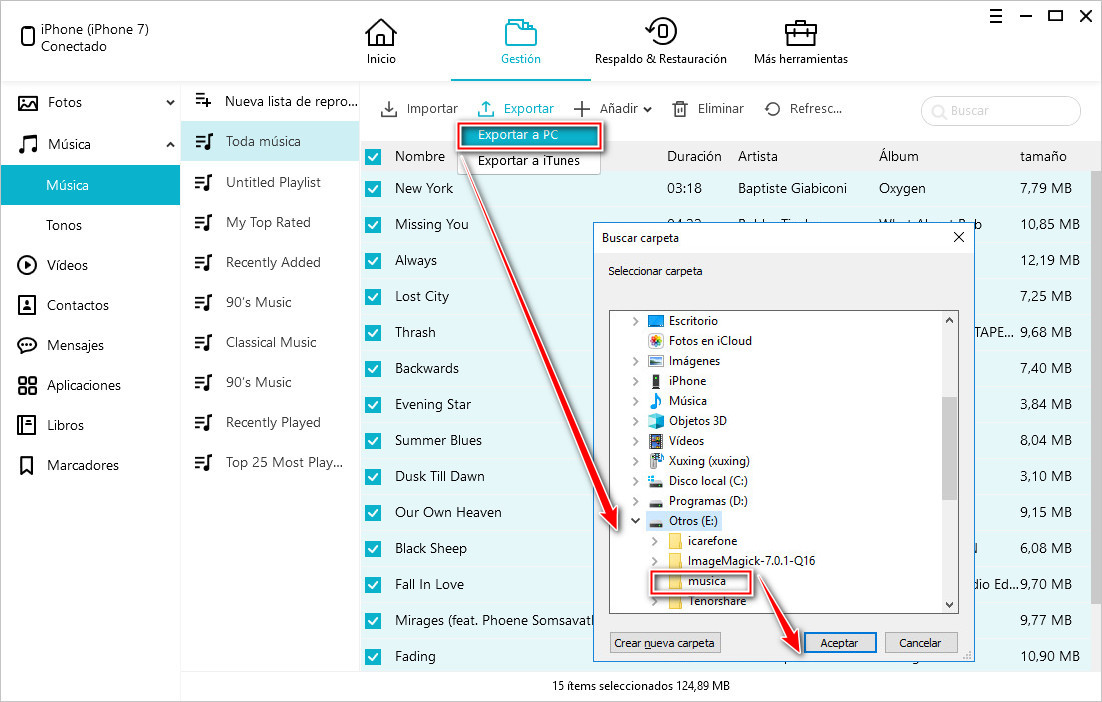Viewport: 1102px width, 702px height.
Task: Choose Exportar a iTunes menu entry
Action: (x=529, y=160)
